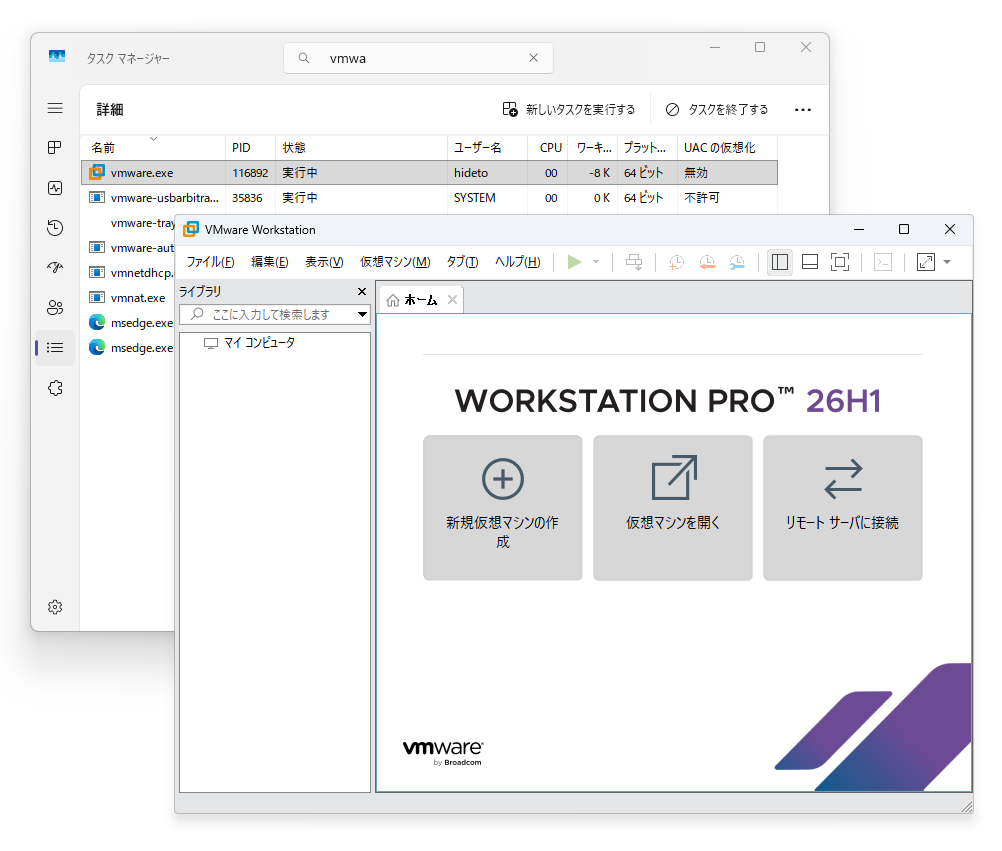This screenshot has width=1002, height=851.
Task: Click PID value 35836
Action: pyautogui.click(x=247, y=198)
